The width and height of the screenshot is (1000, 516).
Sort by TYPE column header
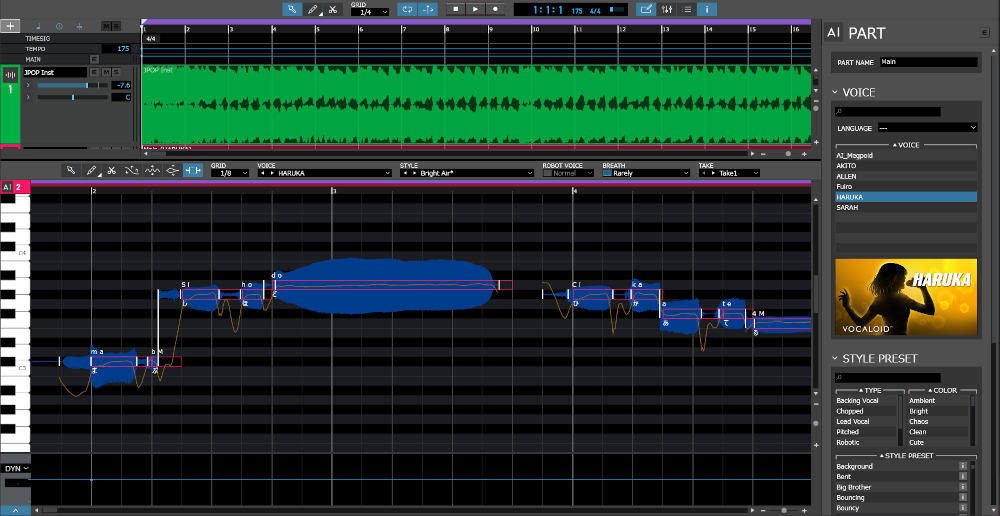tap(869, 390)
